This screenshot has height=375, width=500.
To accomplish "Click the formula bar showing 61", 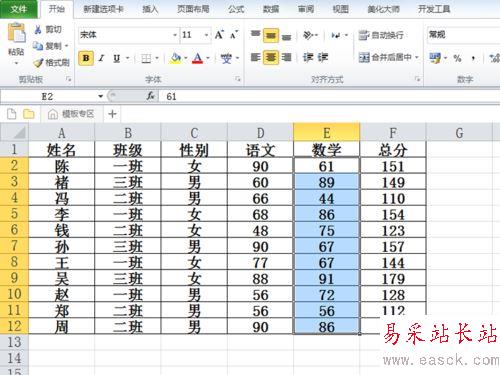I will coord(330,97).
